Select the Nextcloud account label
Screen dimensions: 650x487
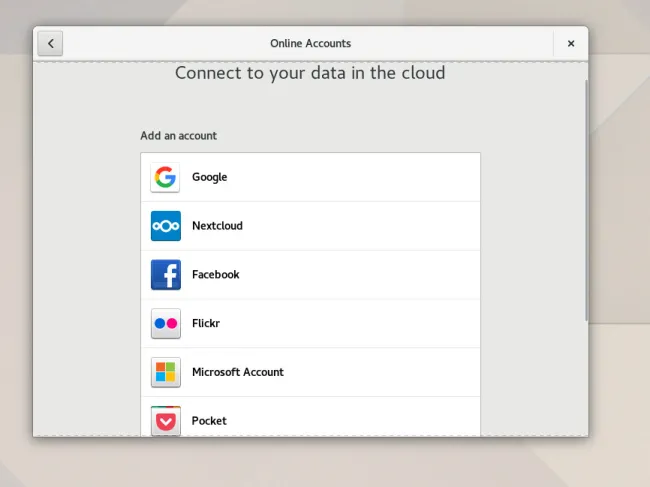coord(217,226)
